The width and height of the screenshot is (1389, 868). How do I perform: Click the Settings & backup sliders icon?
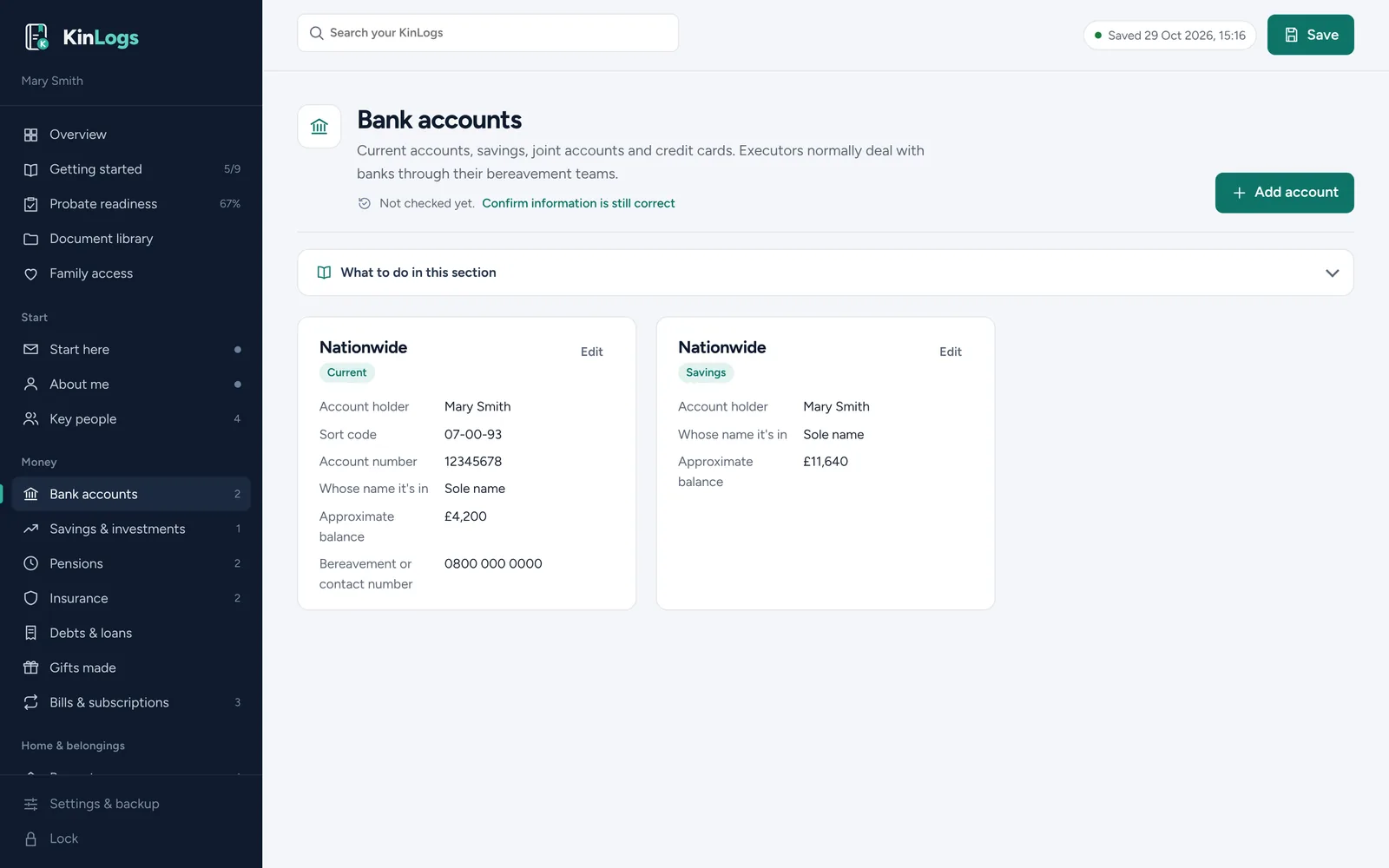point(31,804)
